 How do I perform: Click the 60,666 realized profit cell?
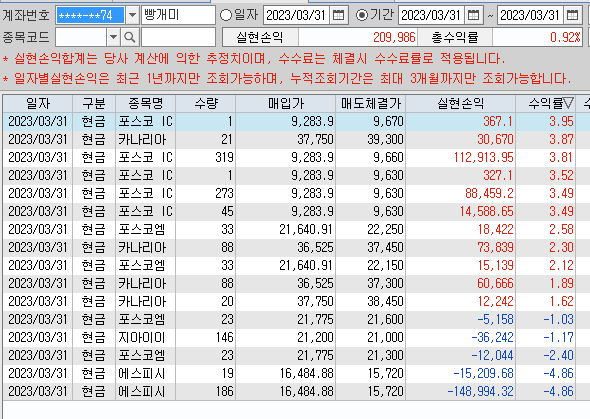(461, 284)
